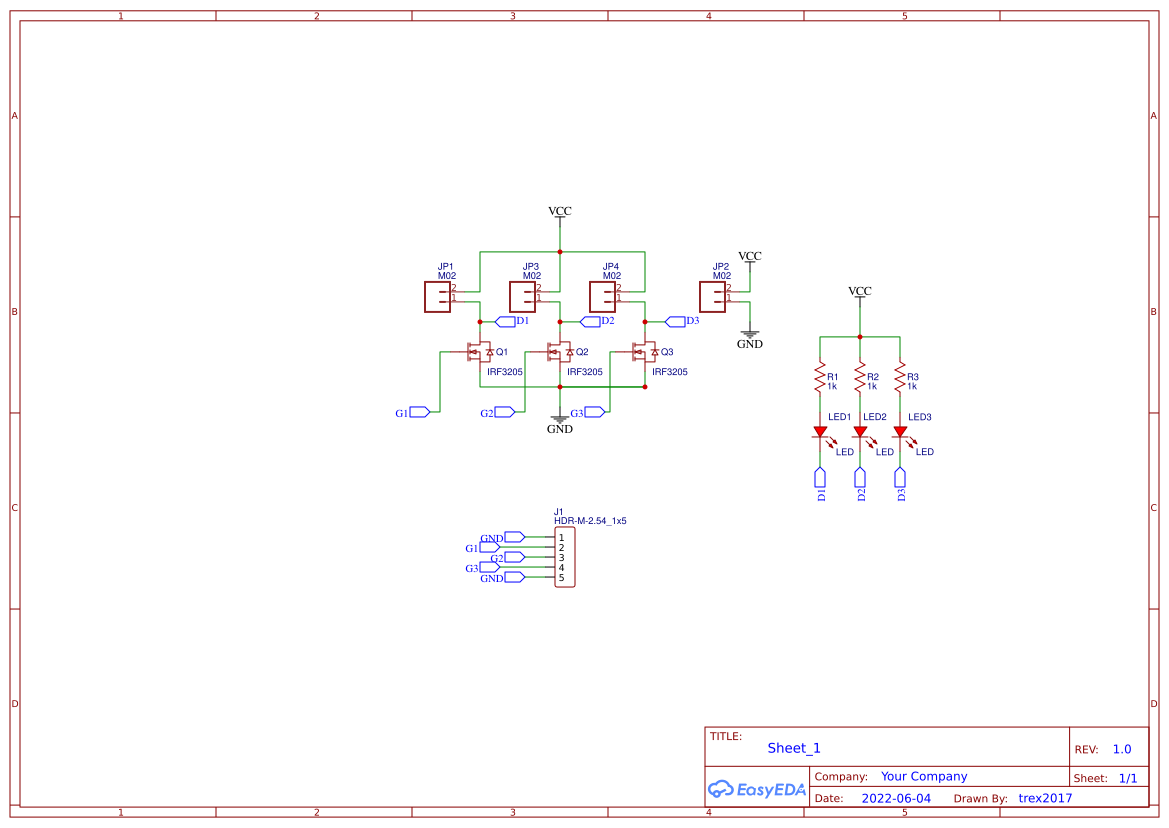Select the R2 1k resistor symbol
The width and height of the screenshot is (1169, 828).
(x=860, y=375)
